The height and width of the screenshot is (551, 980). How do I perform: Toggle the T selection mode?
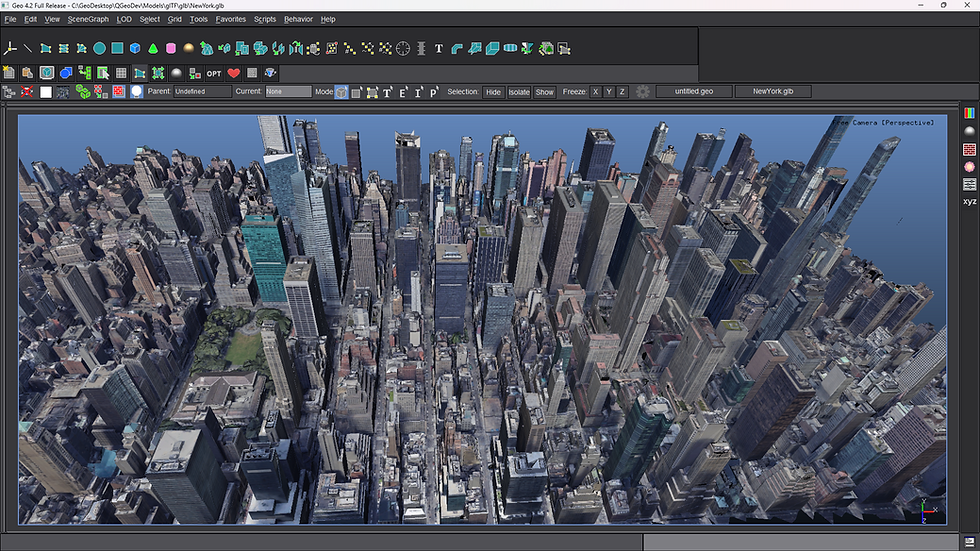[x=388, y=92]
